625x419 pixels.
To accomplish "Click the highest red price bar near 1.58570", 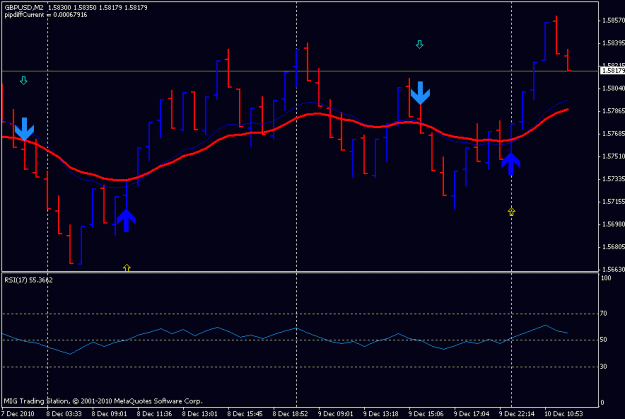I will coord(556,35).
